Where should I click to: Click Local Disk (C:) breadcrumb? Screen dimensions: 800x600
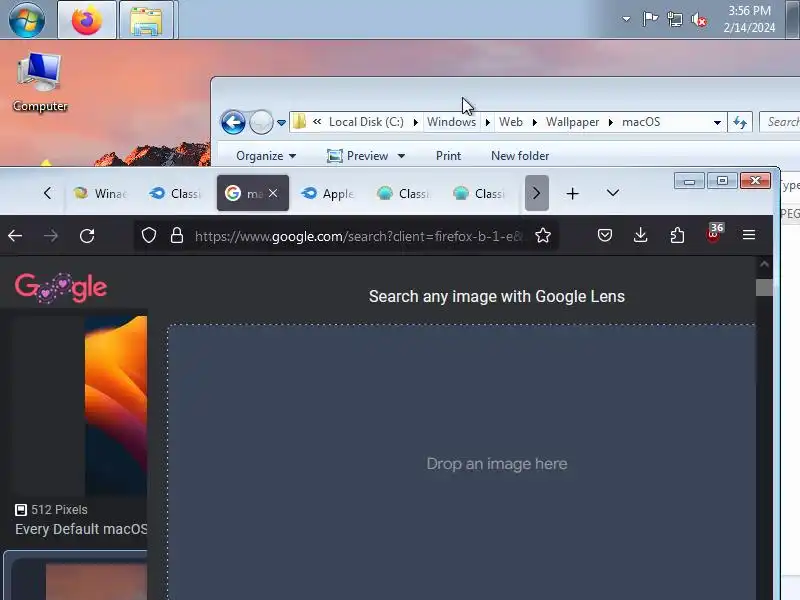point(366,122)
